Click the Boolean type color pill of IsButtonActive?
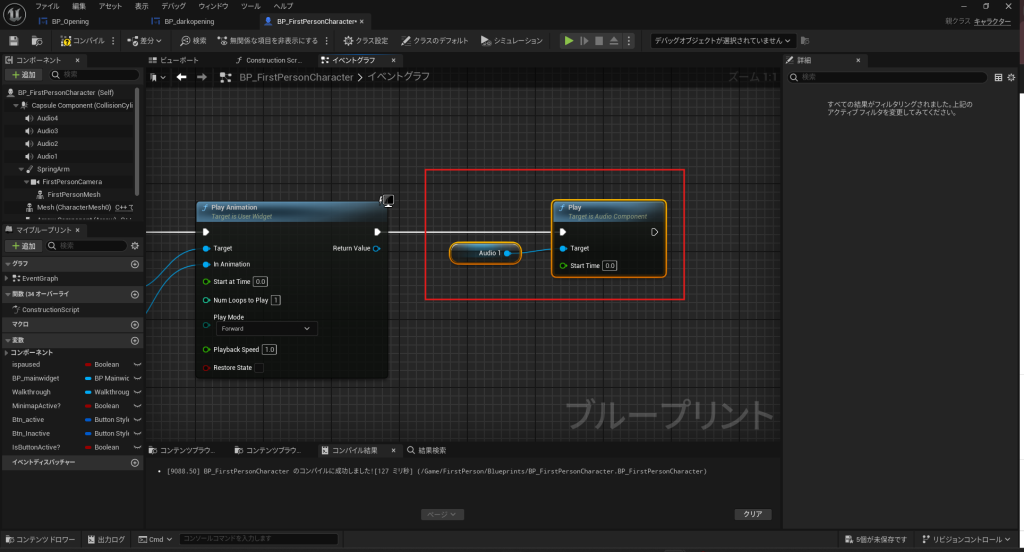The width and height of the screenshot is (1024, 552). (88, 447)
